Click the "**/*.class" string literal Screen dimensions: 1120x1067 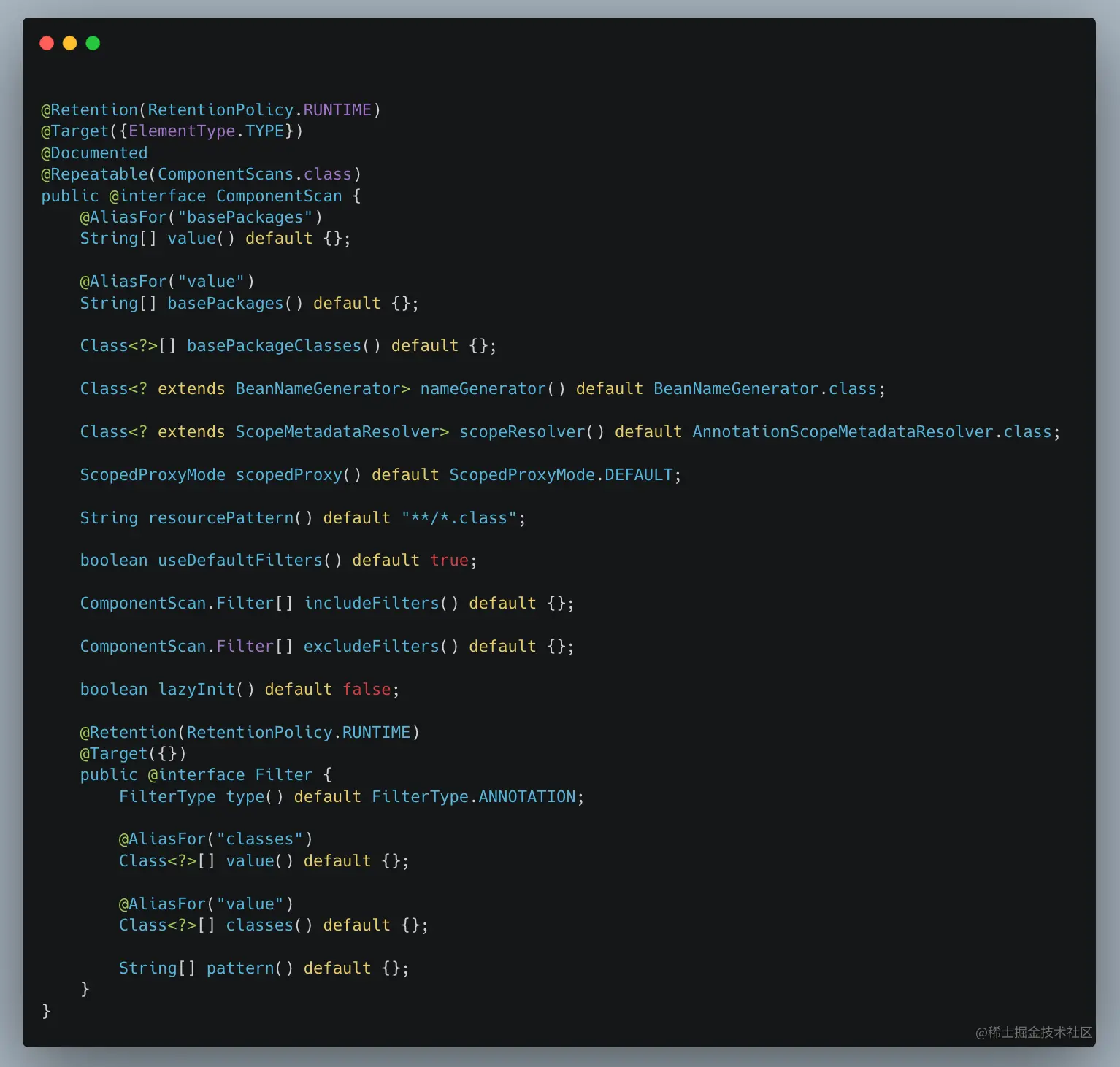pos(459,517)
